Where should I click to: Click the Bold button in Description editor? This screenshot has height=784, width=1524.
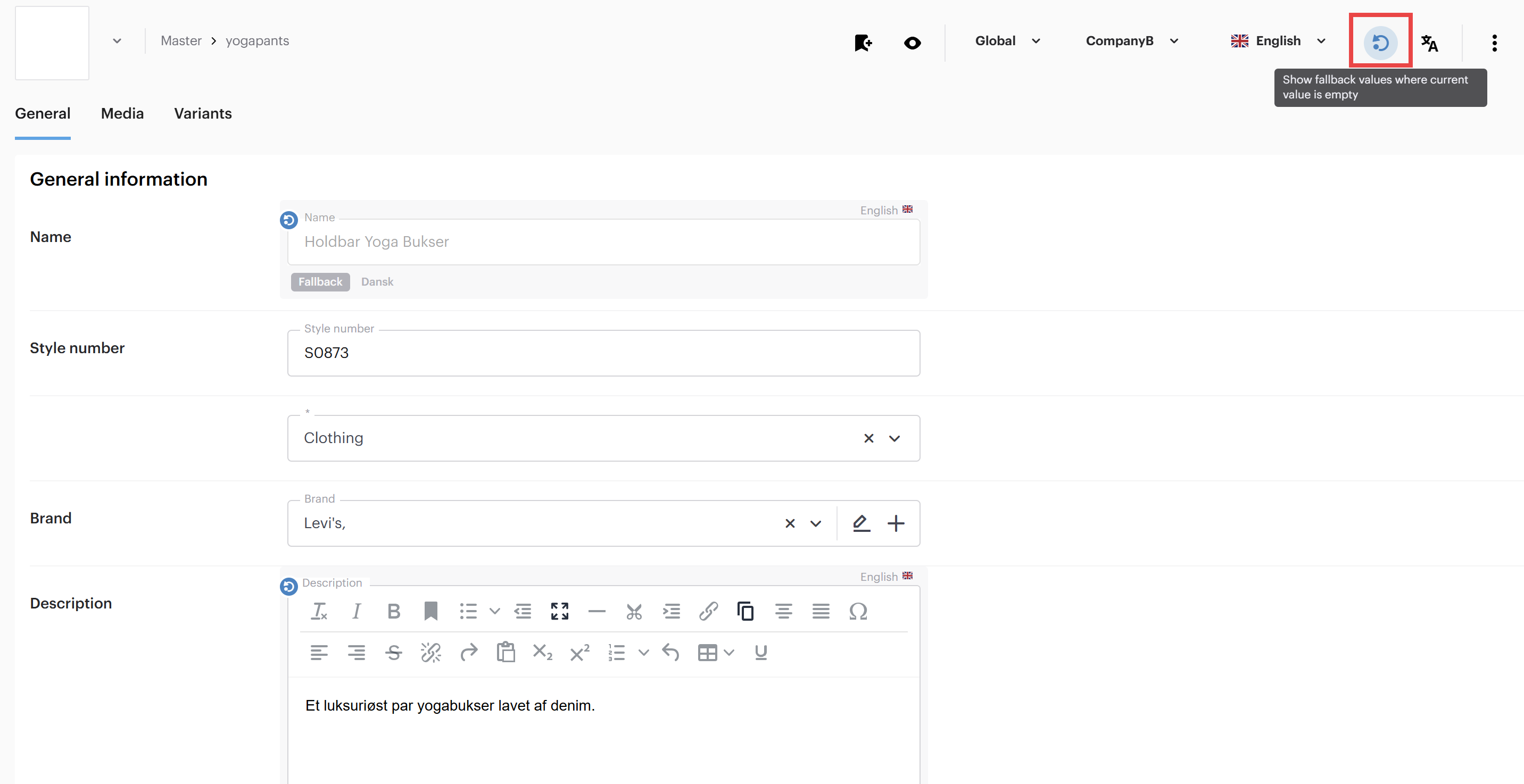(x=393, y=611)
